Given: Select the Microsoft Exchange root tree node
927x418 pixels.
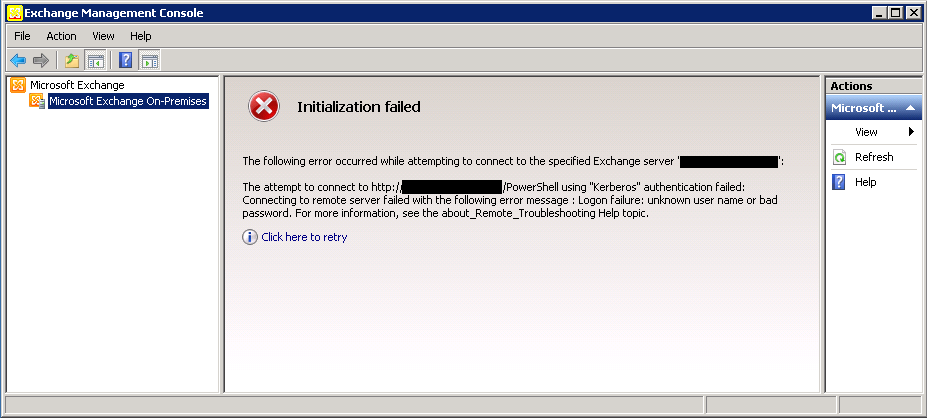Looking at the screenshot, I should click(76, 85).
